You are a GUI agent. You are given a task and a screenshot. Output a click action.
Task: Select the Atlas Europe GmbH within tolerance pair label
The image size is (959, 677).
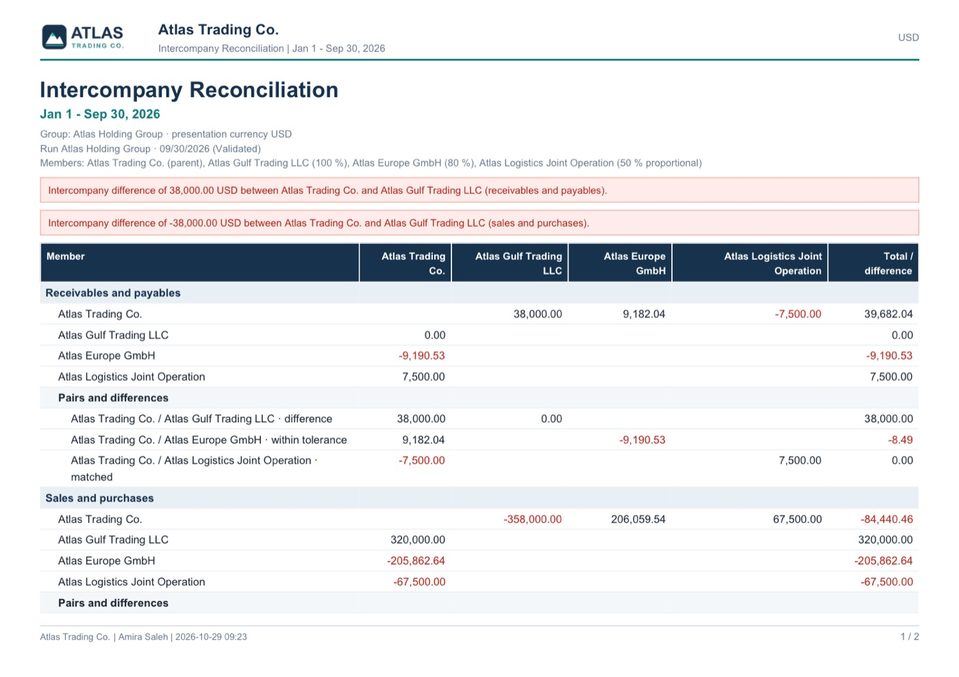pos(209,440)
